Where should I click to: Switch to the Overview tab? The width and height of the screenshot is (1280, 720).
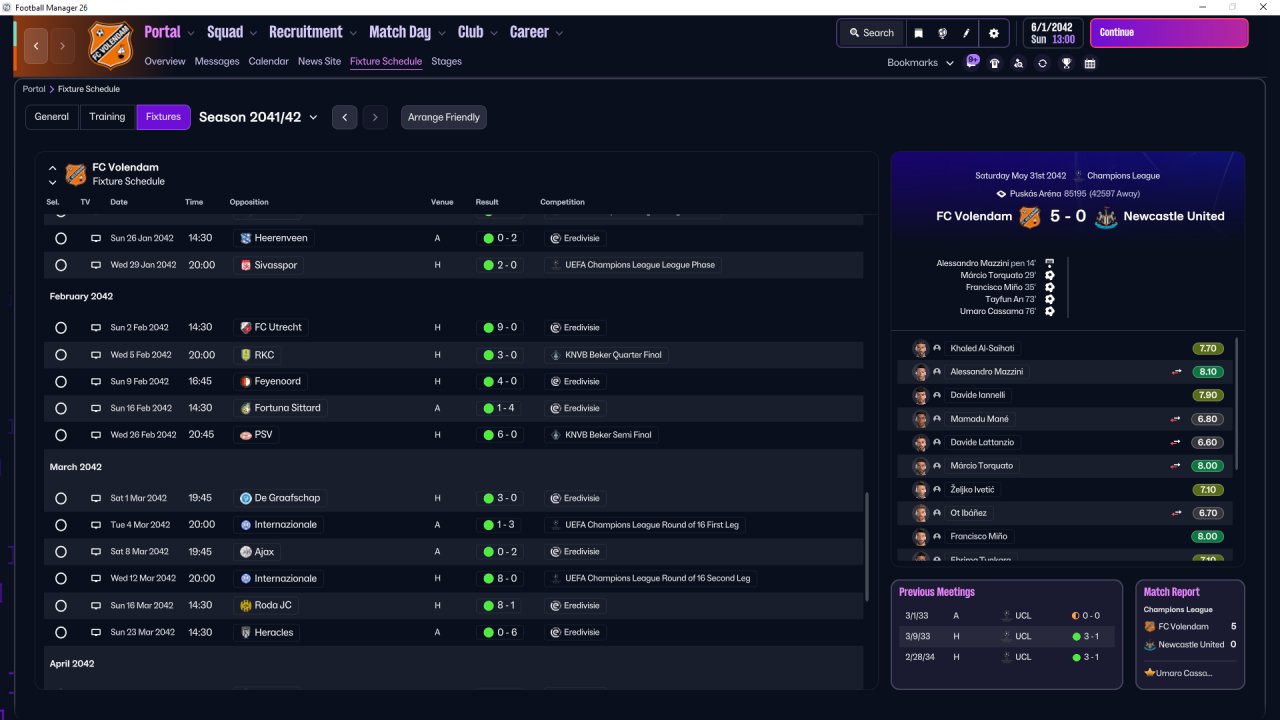point(165,61)
